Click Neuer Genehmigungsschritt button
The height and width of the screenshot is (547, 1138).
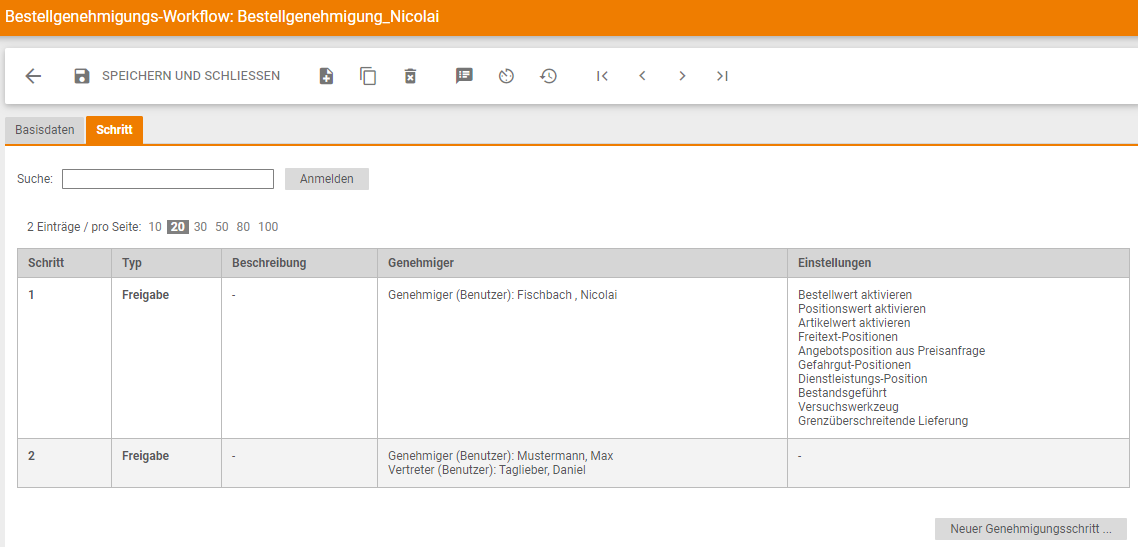[x=1030, y=529]
